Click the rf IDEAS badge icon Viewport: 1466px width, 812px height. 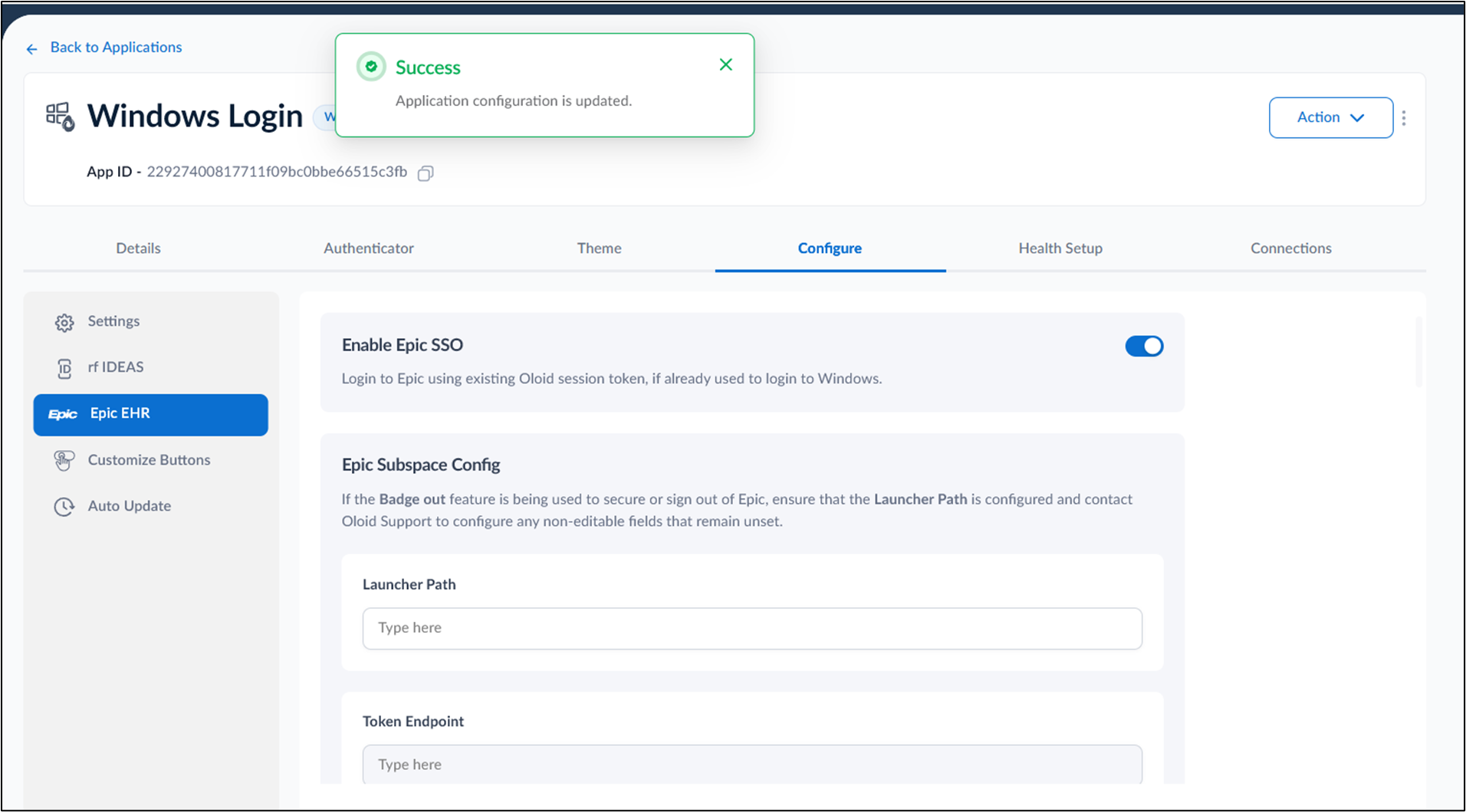tap(64, 369)
